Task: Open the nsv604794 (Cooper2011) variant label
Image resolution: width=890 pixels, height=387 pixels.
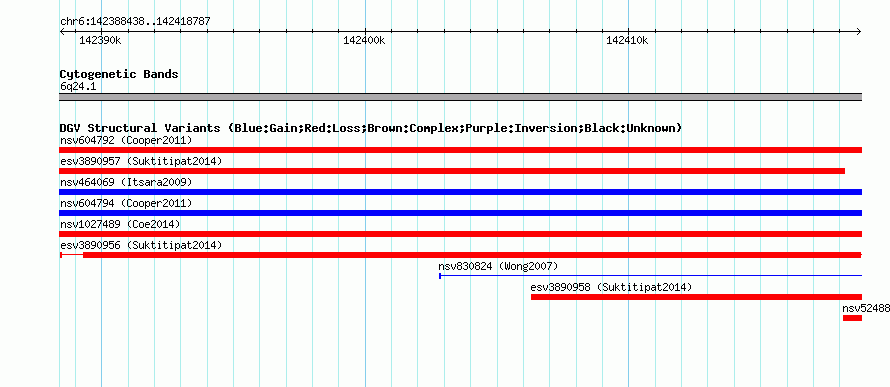Action: [126, 203]
